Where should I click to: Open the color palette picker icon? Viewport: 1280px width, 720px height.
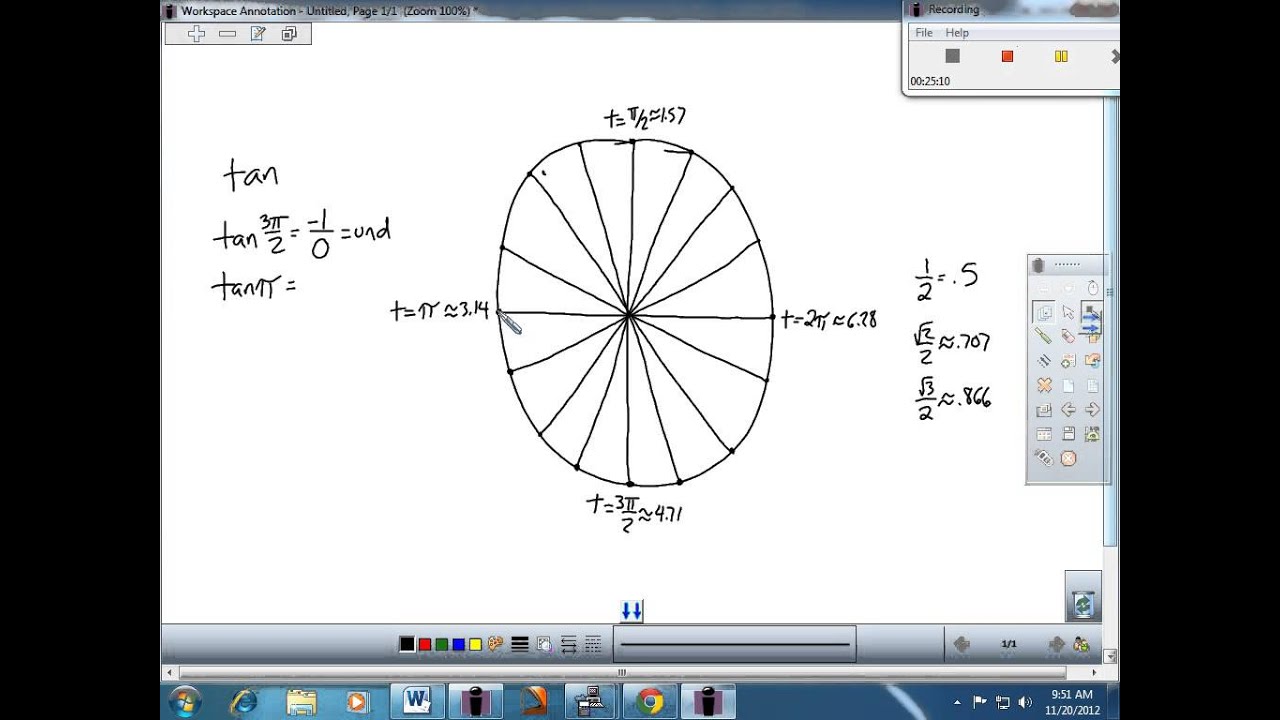(495, 645)
